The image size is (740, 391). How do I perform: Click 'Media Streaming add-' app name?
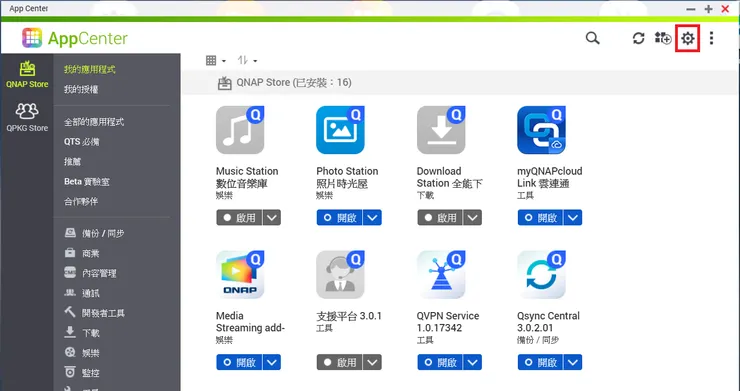point(250,322)
